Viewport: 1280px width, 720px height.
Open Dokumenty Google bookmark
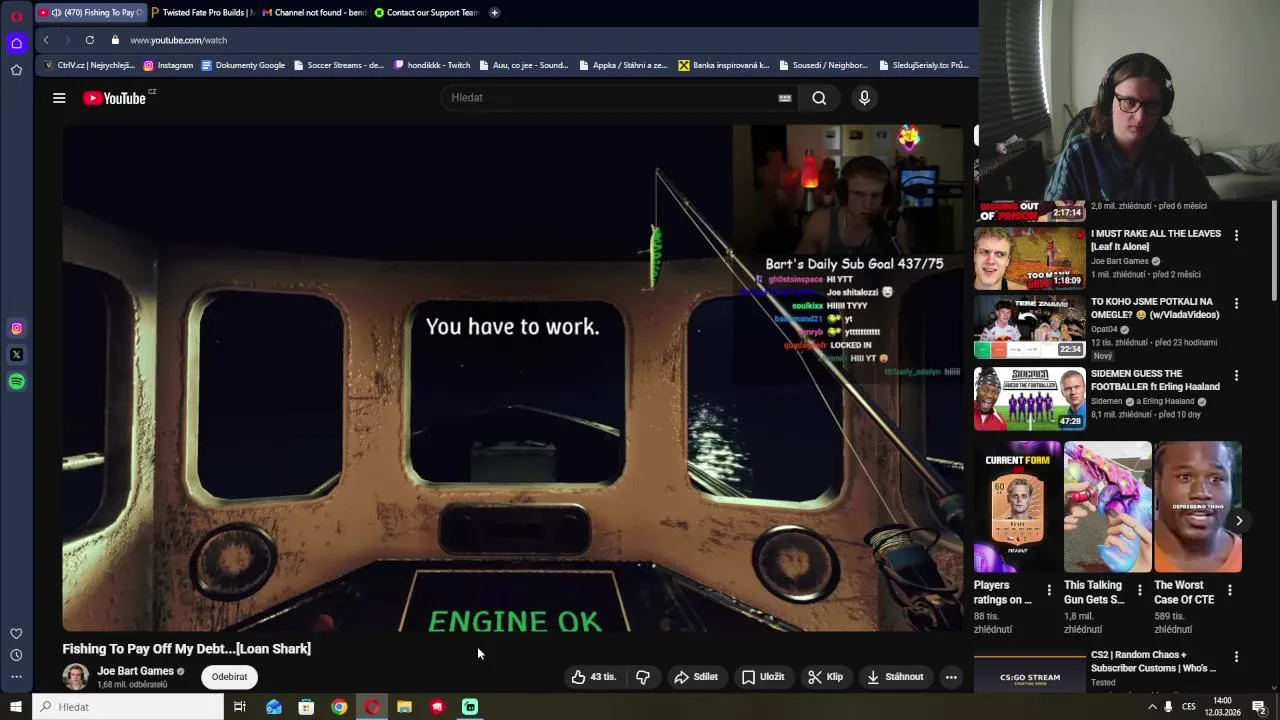point(243,65)
